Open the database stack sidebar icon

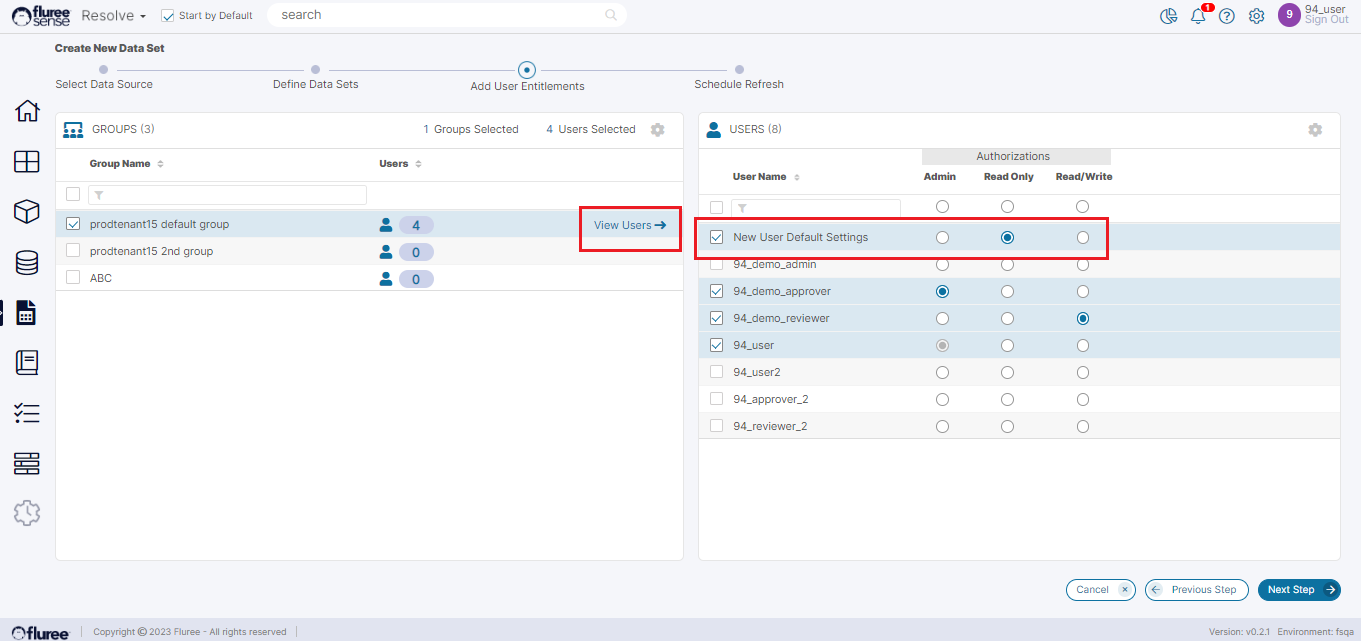pos(27,263)
